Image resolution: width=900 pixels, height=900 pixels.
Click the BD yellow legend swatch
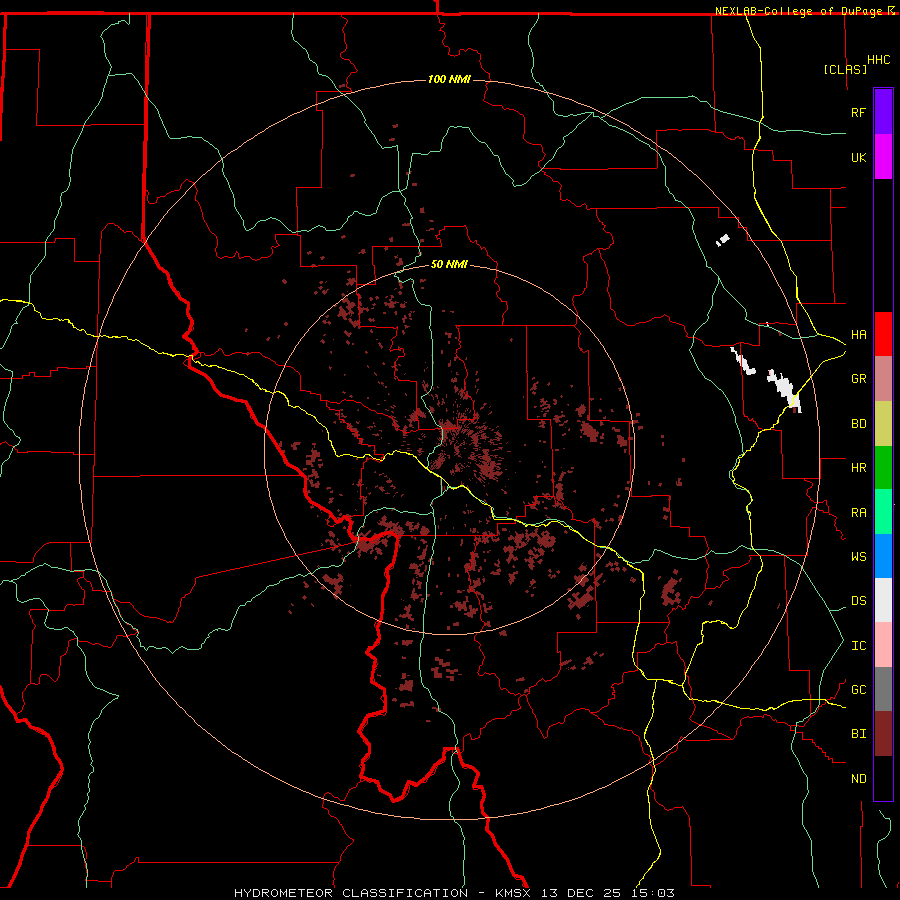(x=883, y=423)
